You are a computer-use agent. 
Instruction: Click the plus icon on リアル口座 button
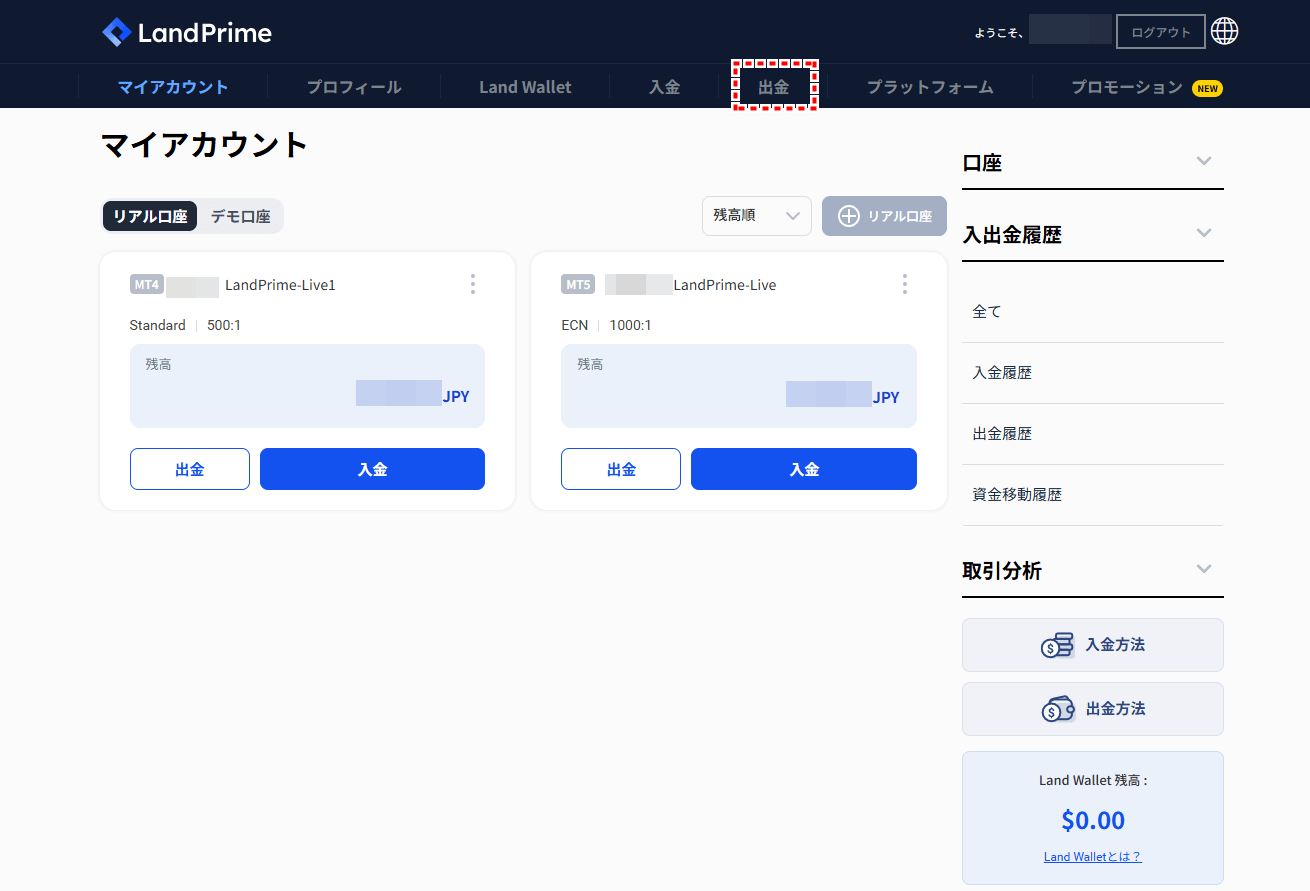coord(848,216)
